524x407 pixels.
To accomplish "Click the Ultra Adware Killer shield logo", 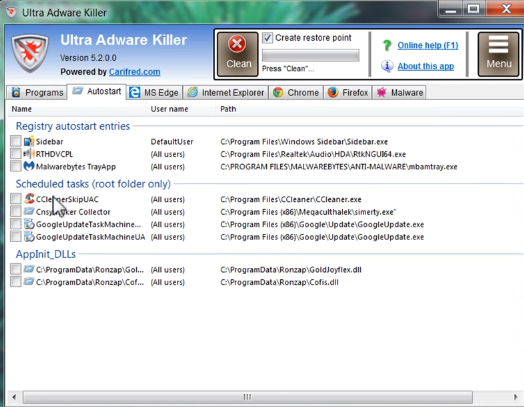I will (30, 53).
